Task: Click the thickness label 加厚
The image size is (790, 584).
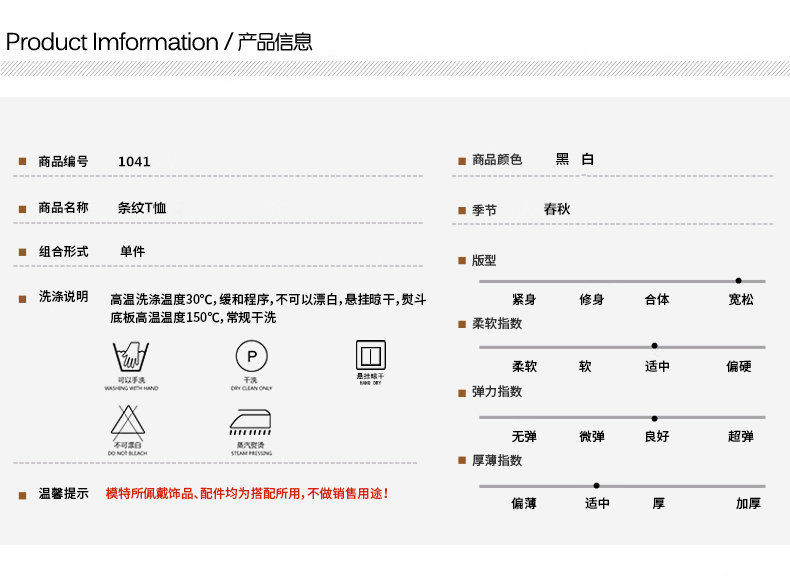Action: point(748,503)
